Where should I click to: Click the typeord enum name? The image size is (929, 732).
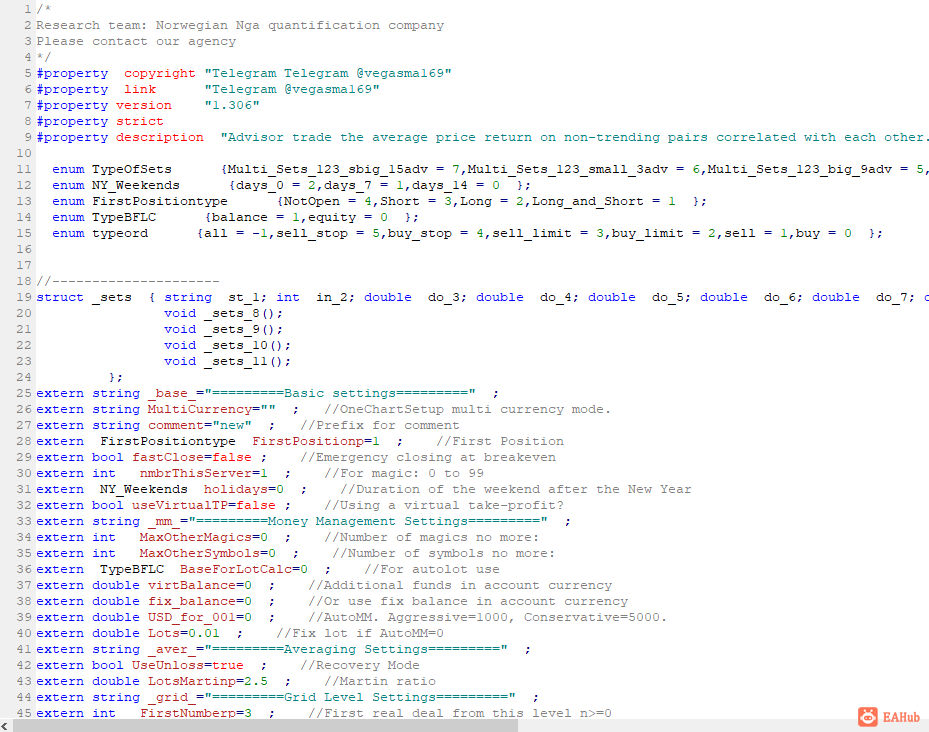pos(120,233)
